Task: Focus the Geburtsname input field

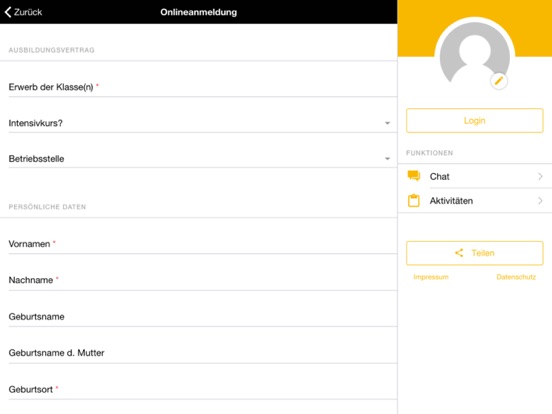Action: click(203, 316)
